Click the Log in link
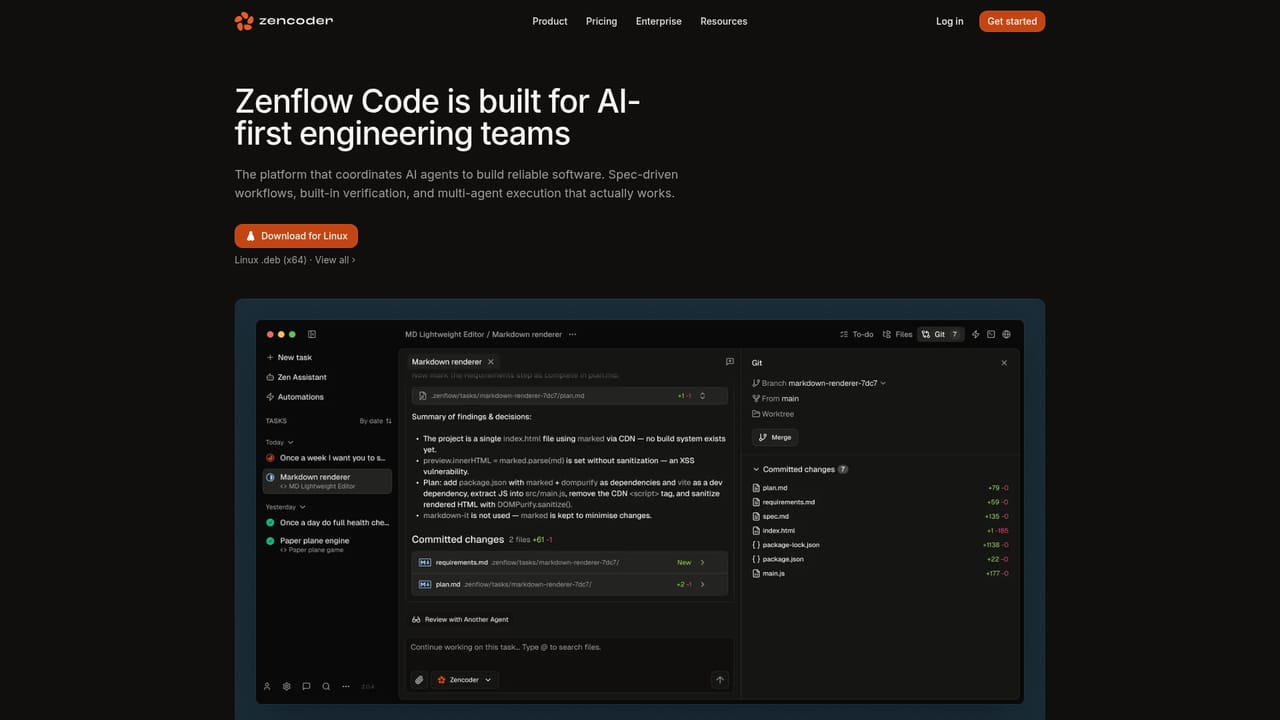This screenshot has height=720, width=1280. pyautogui.click(x=949, y=21)
